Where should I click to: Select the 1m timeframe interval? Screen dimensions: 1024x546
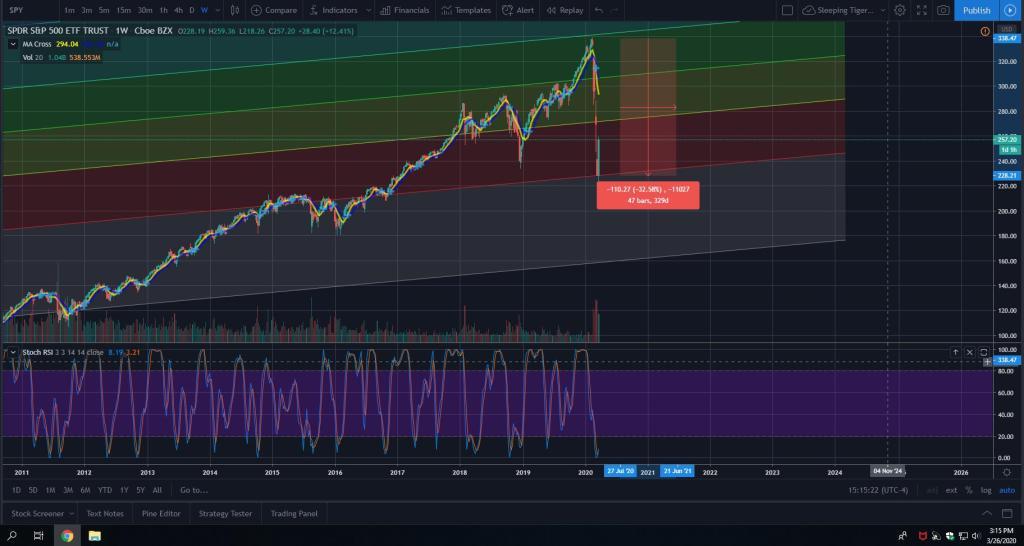click(x=69, y=10)
